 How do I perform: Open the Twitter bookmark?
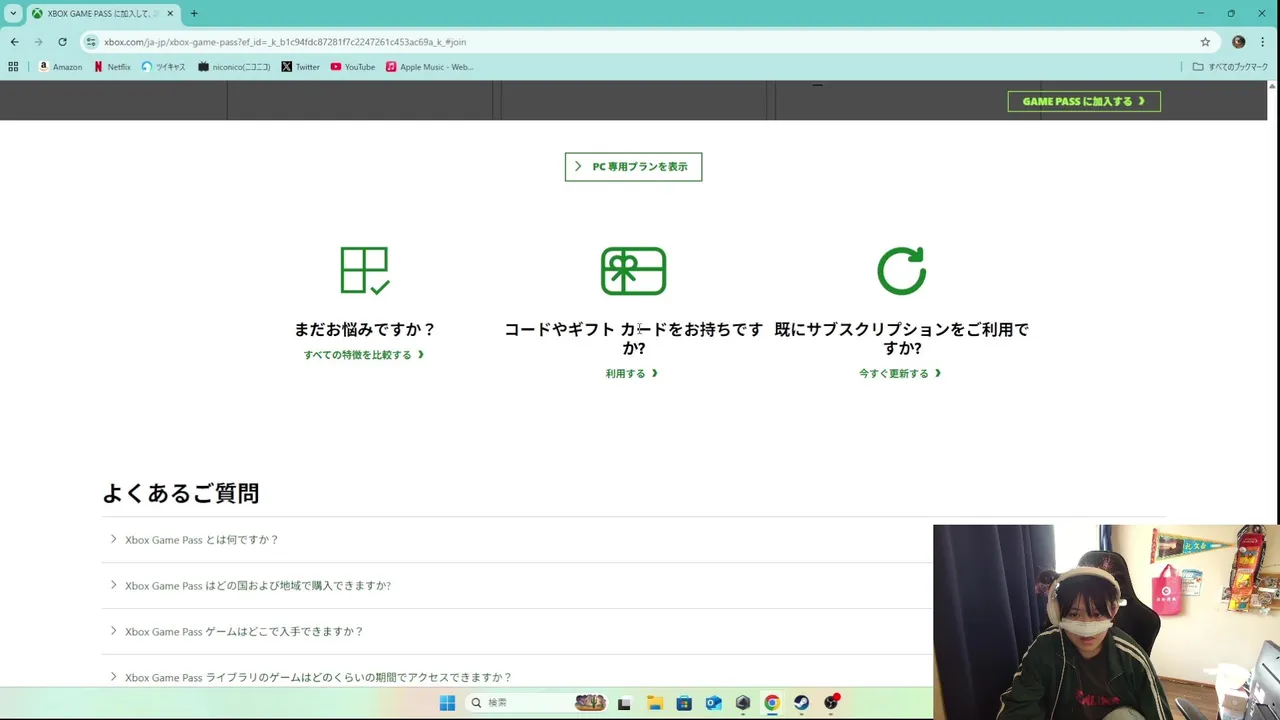[x=301, y=67]
